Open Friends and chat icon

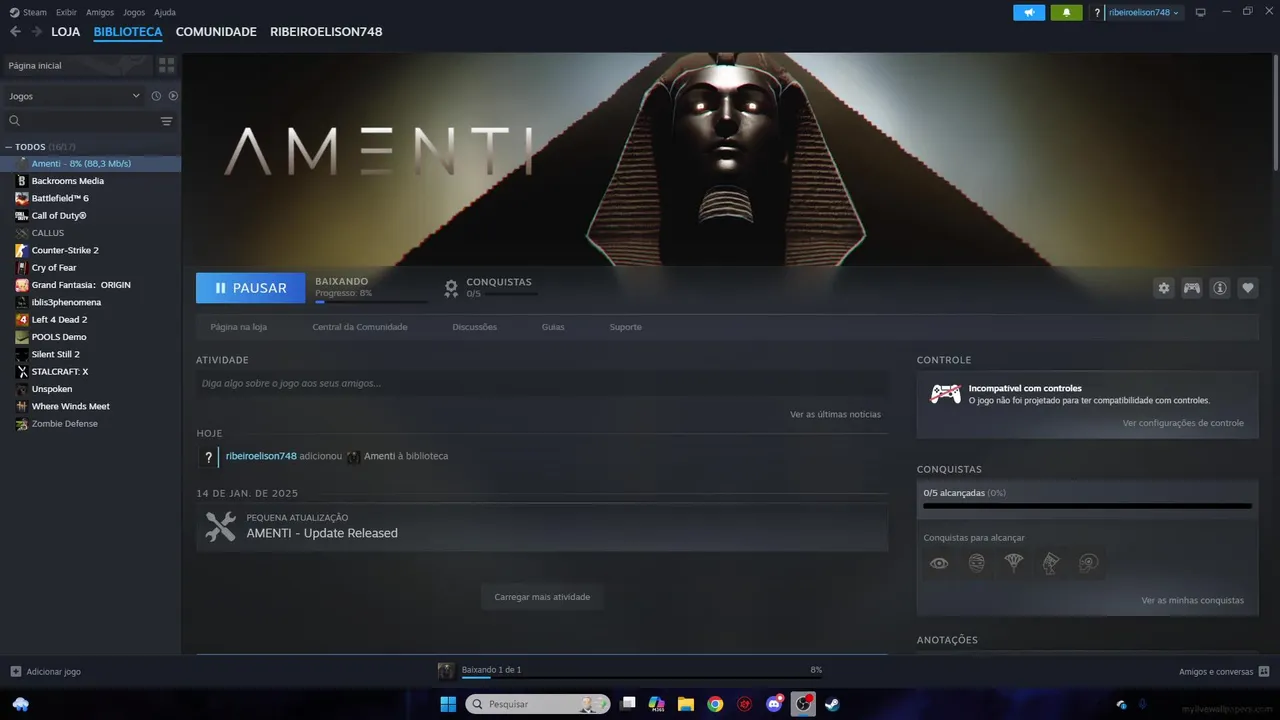point(1264,672)
